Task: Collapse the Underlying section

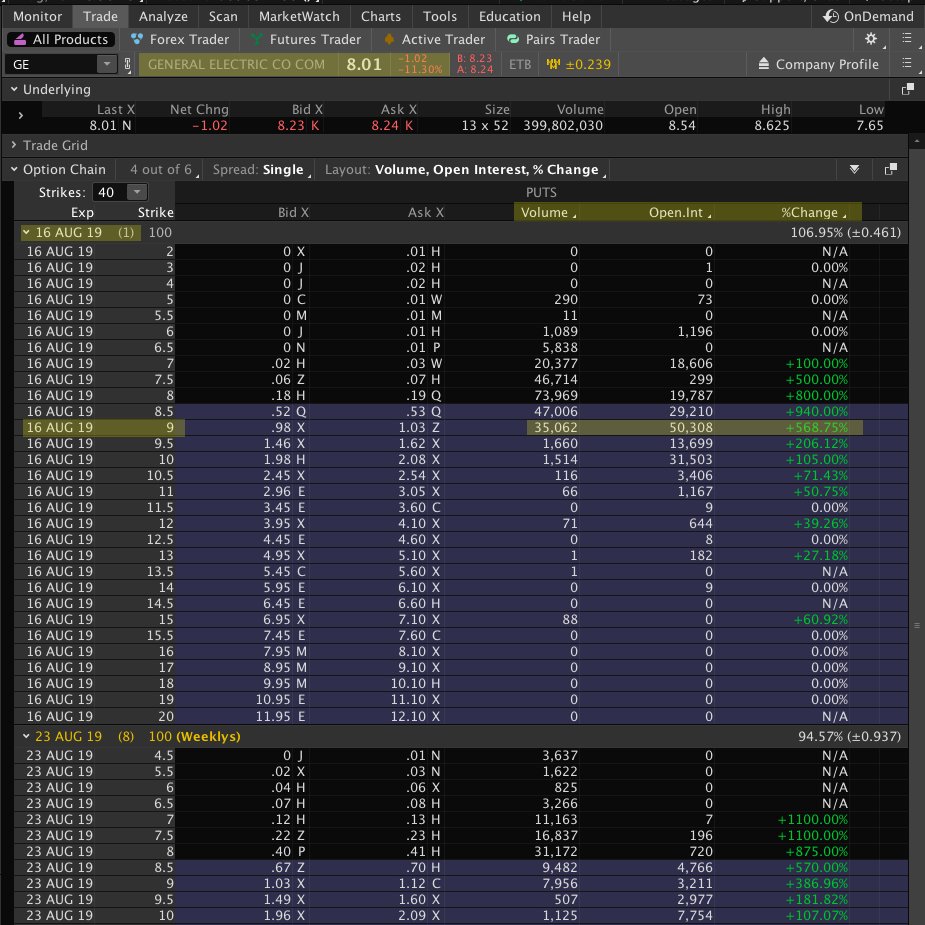Action: [x=14, y=89]
